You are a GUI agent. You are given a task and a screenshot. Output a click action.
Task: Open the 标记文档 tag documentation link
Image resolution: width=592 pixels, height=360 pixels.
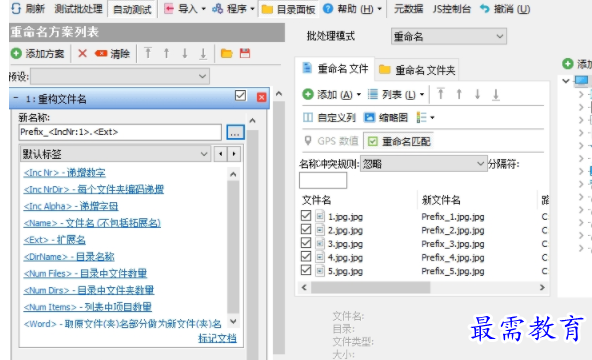tap(217, 338)
